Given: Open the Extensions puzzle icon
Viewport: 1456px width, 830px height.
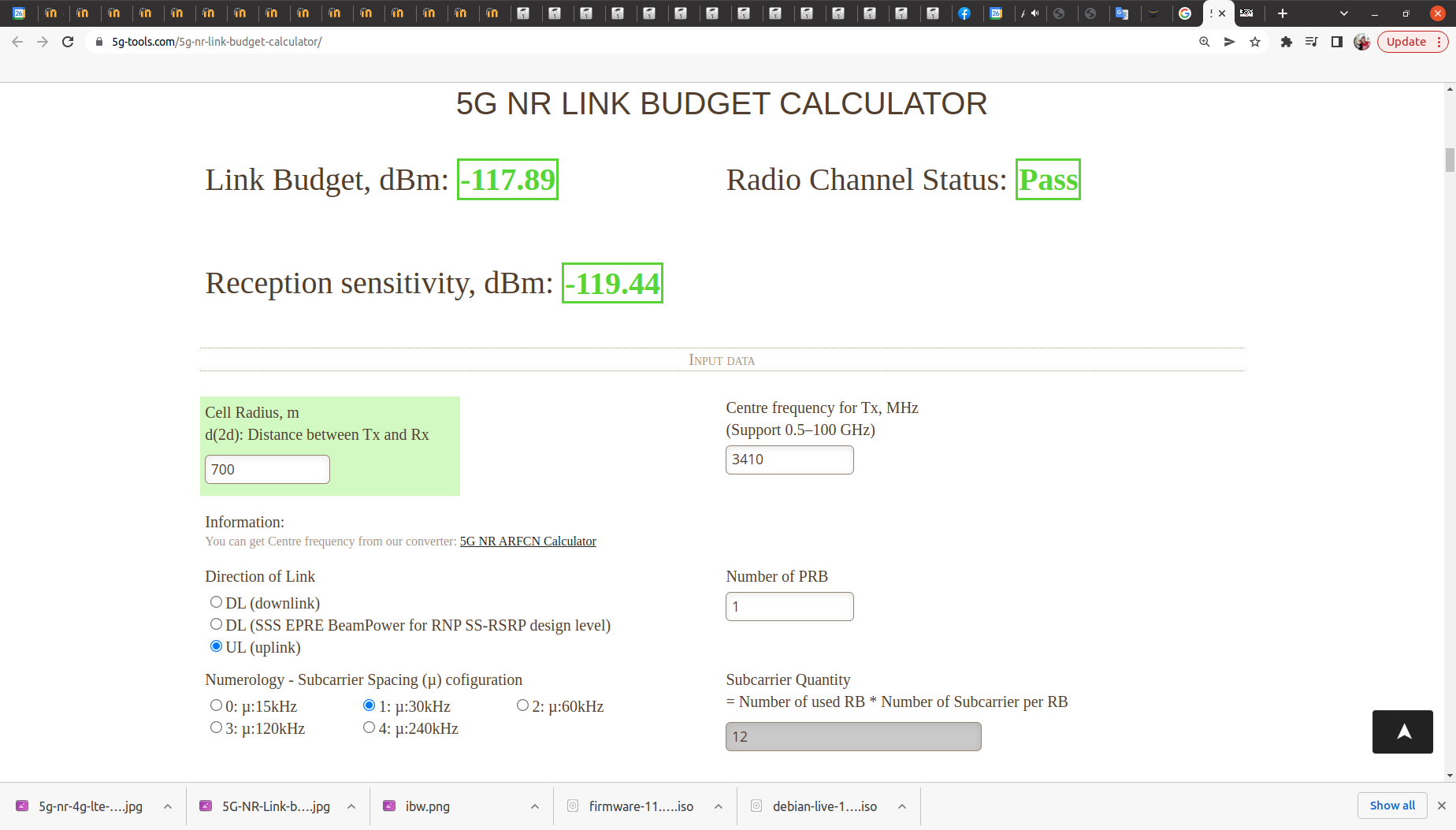Looking at the screenshot, I should coord(1286,42).
